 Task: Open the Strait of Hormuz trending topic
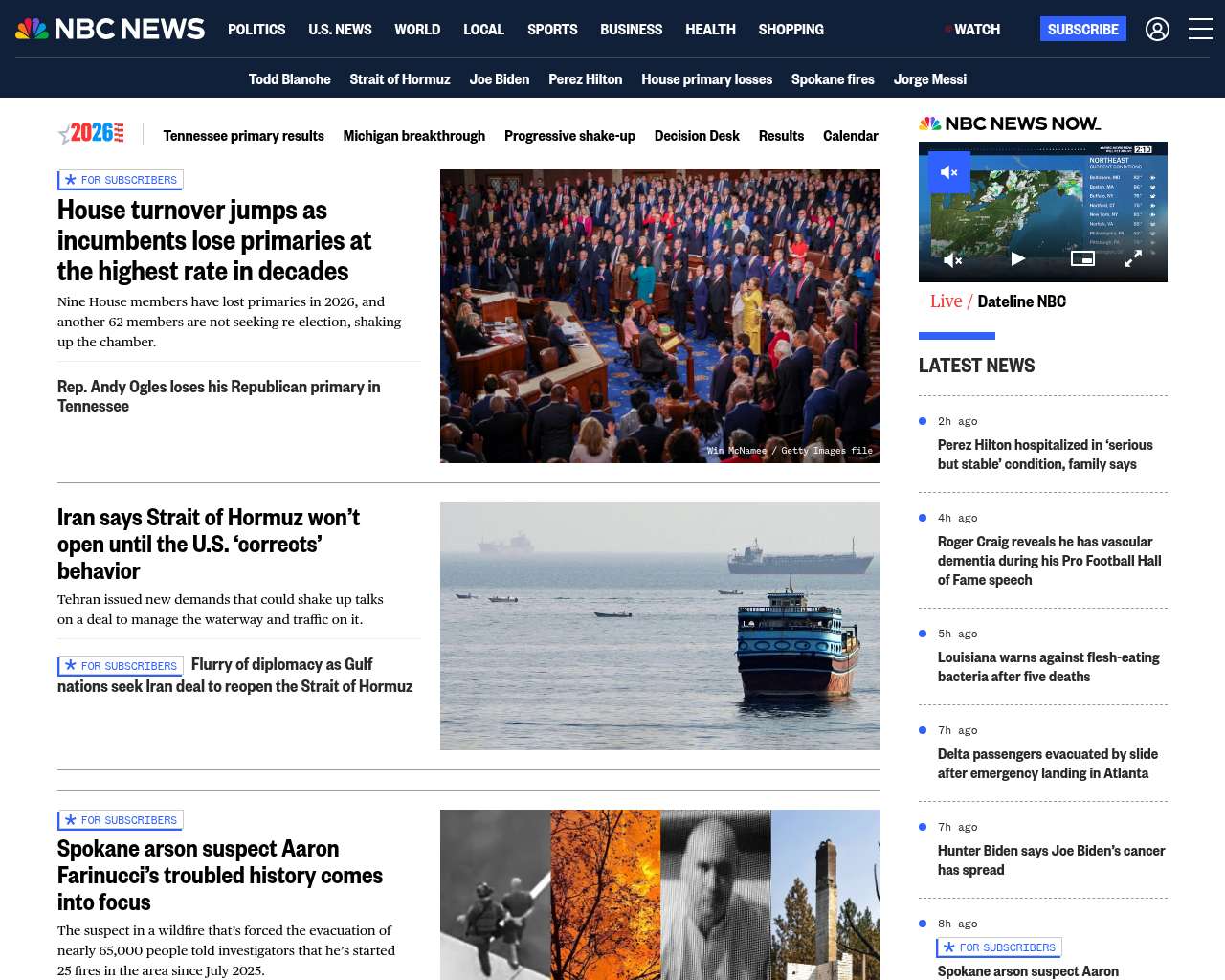(x=400, y=79)
